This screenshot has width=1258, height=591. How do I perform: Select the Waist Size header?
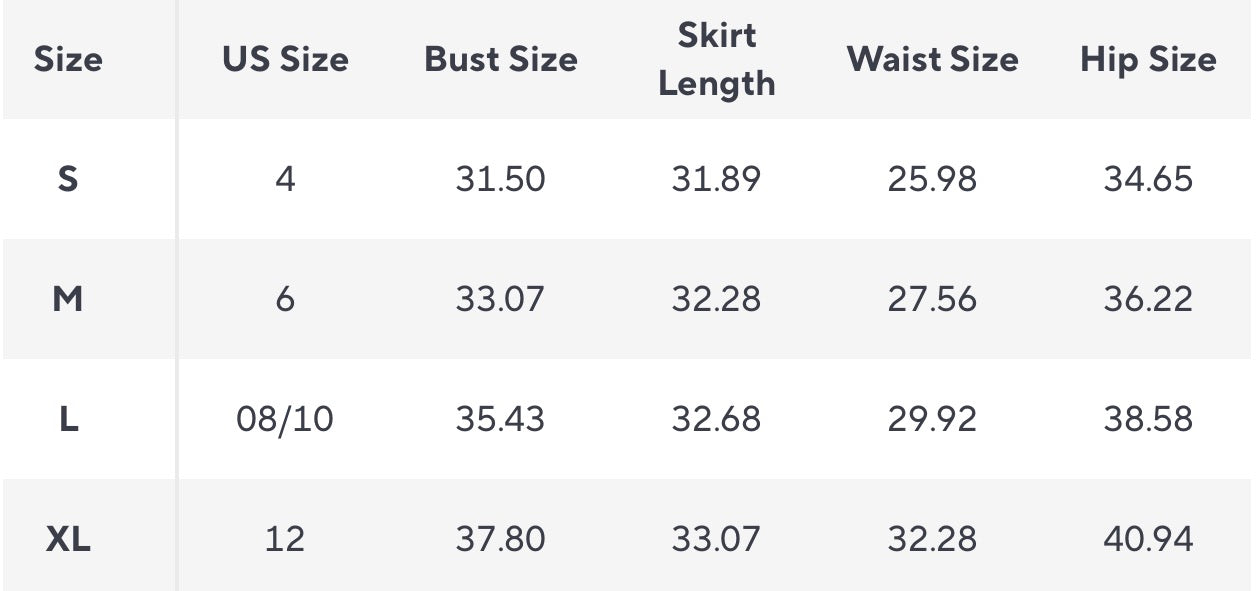932,60
